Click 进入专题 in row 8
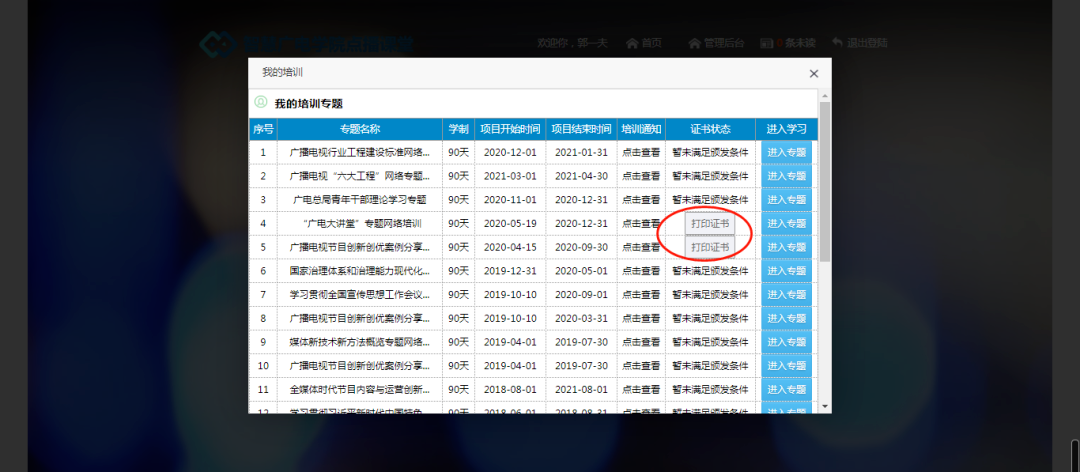This screenshot has width=1080, height=472. point(787,318)
